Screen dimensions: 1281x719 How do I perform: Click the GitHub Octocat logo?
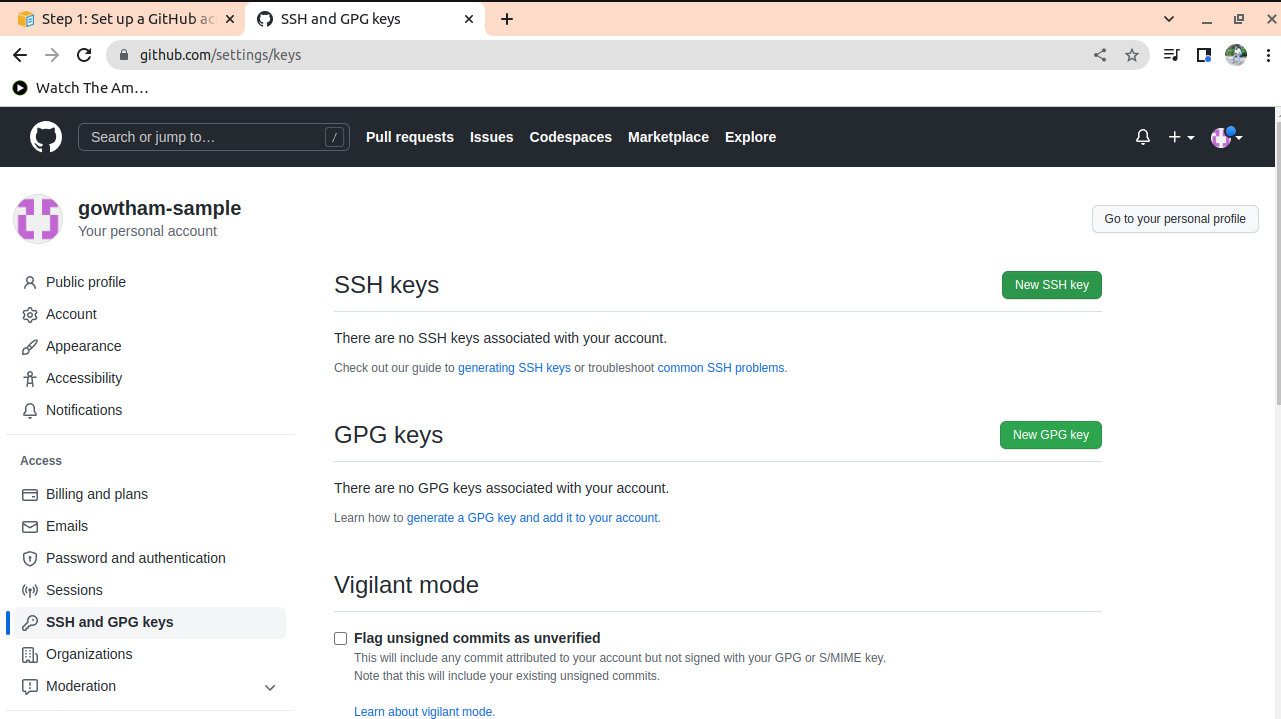tap(46, 137)
